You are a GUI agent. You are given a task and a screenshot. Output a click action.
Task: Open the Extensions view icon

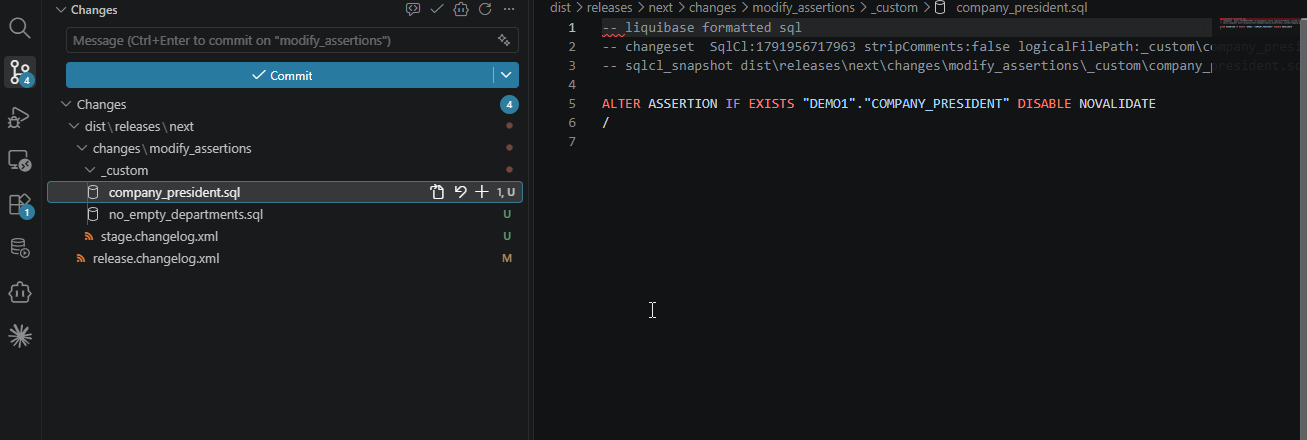(x=20, y=205)
